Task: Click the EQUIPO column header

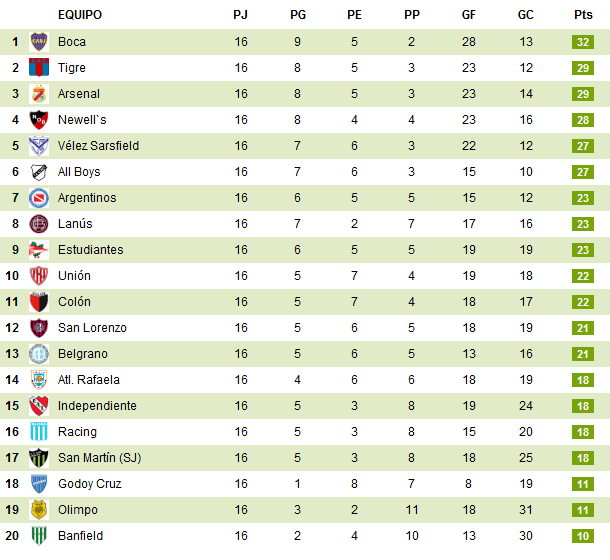Action: point(80,15)
